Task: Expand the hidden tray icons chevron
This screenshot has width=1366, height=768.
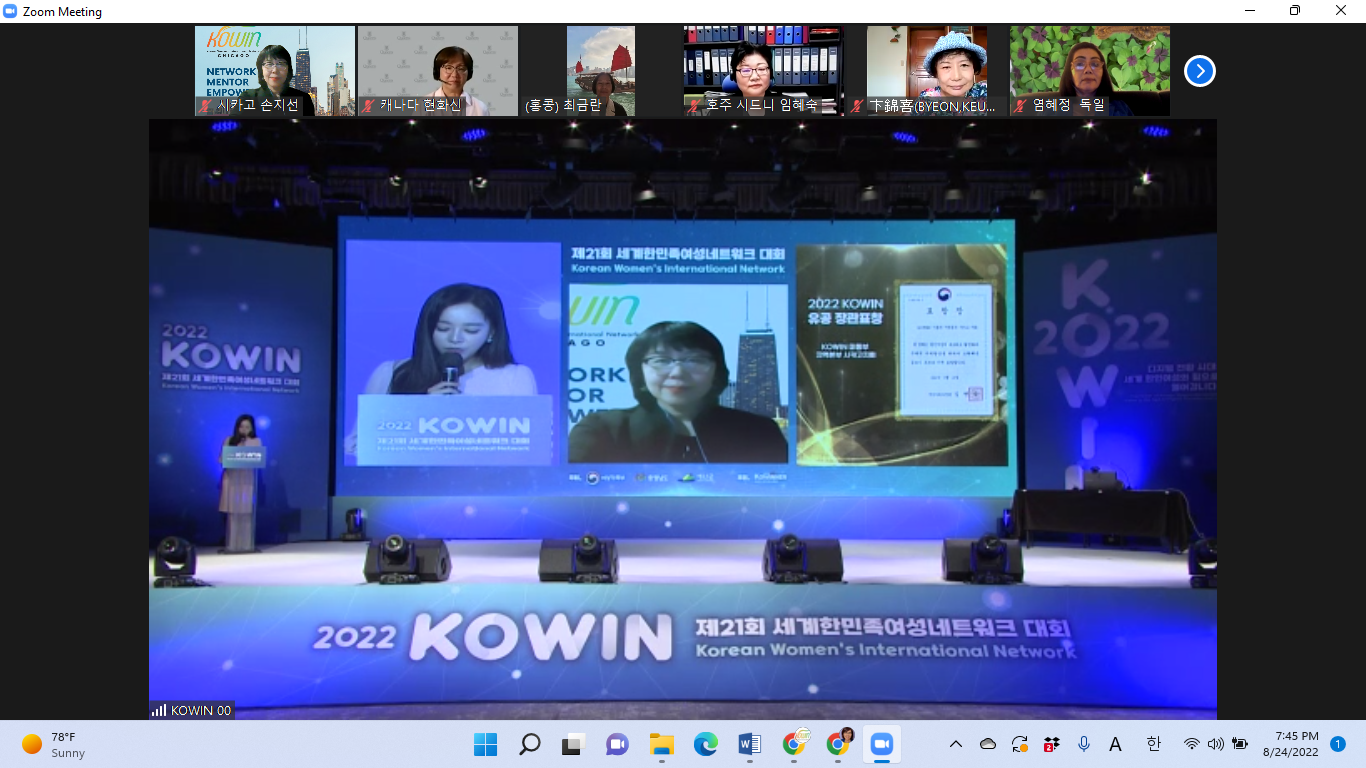Action: tap(956, 744)
